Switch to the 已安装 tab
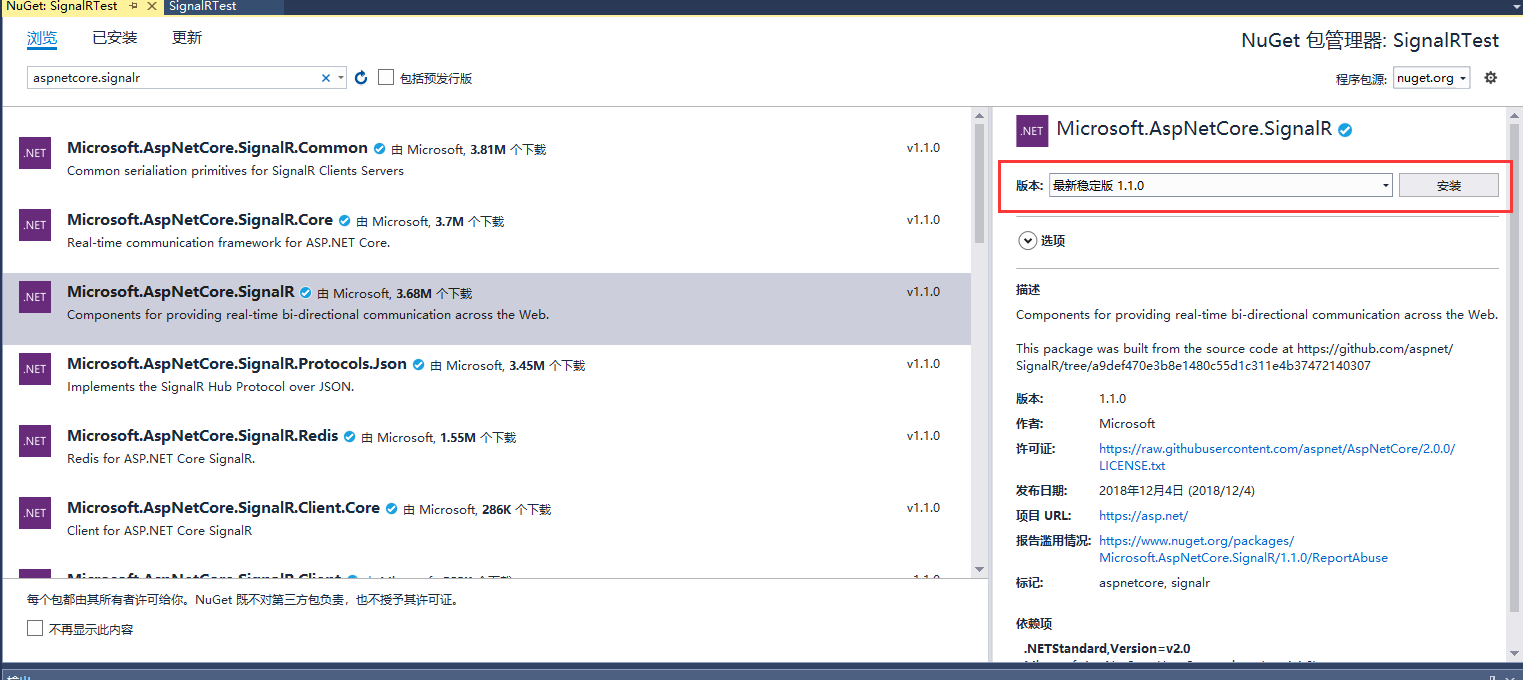1523x680 pixels. click(115, 38)
